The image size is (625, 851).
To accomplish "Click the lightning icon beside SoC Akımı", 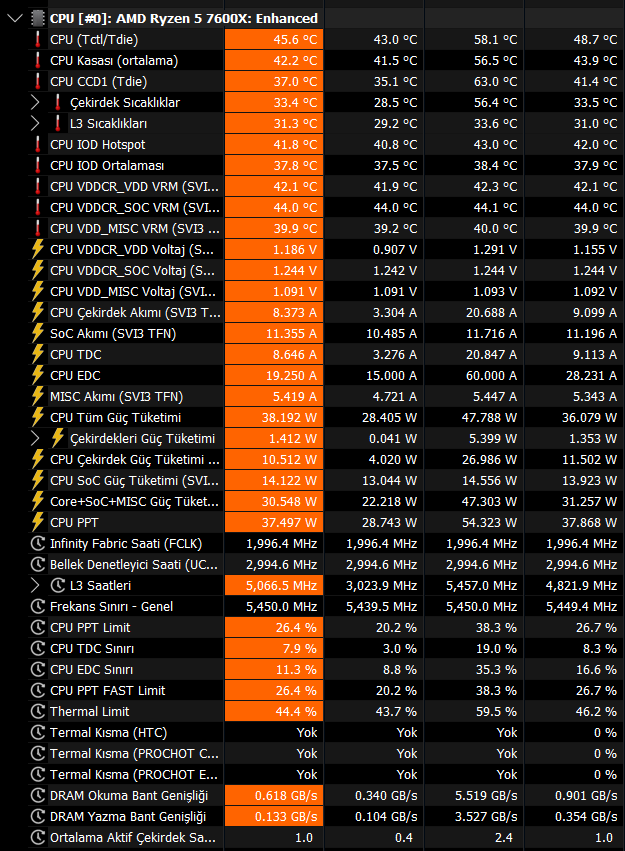I will pos(37,334).
